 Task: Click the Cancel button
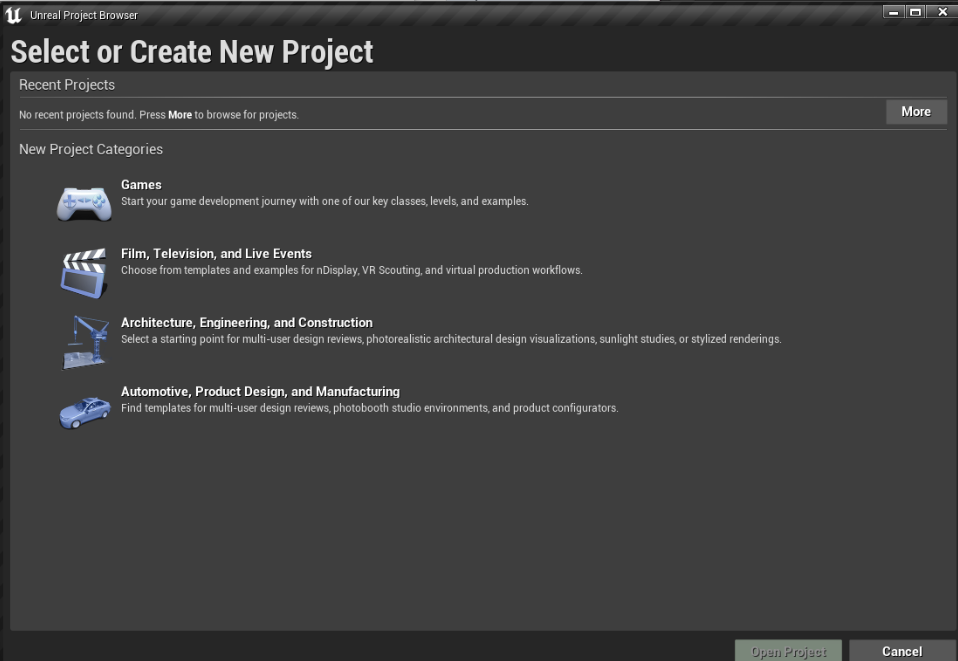click(902, 651)
